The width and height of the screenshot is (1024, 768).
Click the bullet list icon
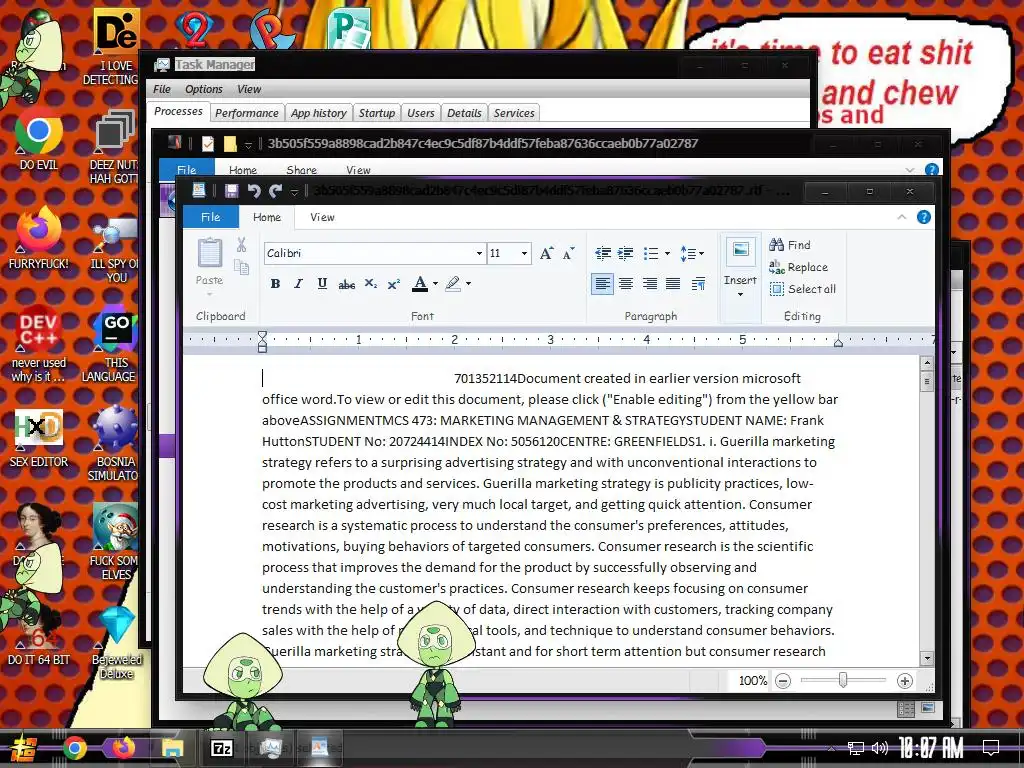650,253
